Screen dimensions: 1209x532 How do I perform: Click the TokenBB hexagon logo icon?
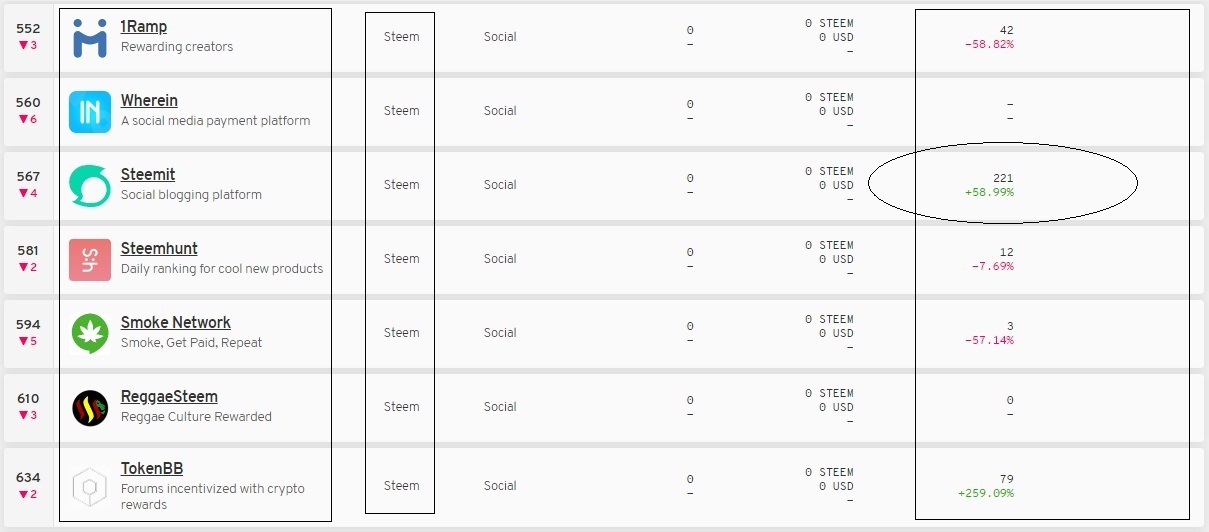click(x=90, y=487)
